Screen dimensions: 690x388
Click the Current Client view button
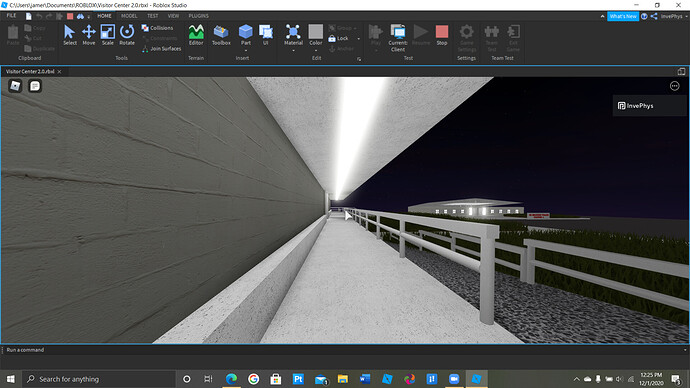398,38
